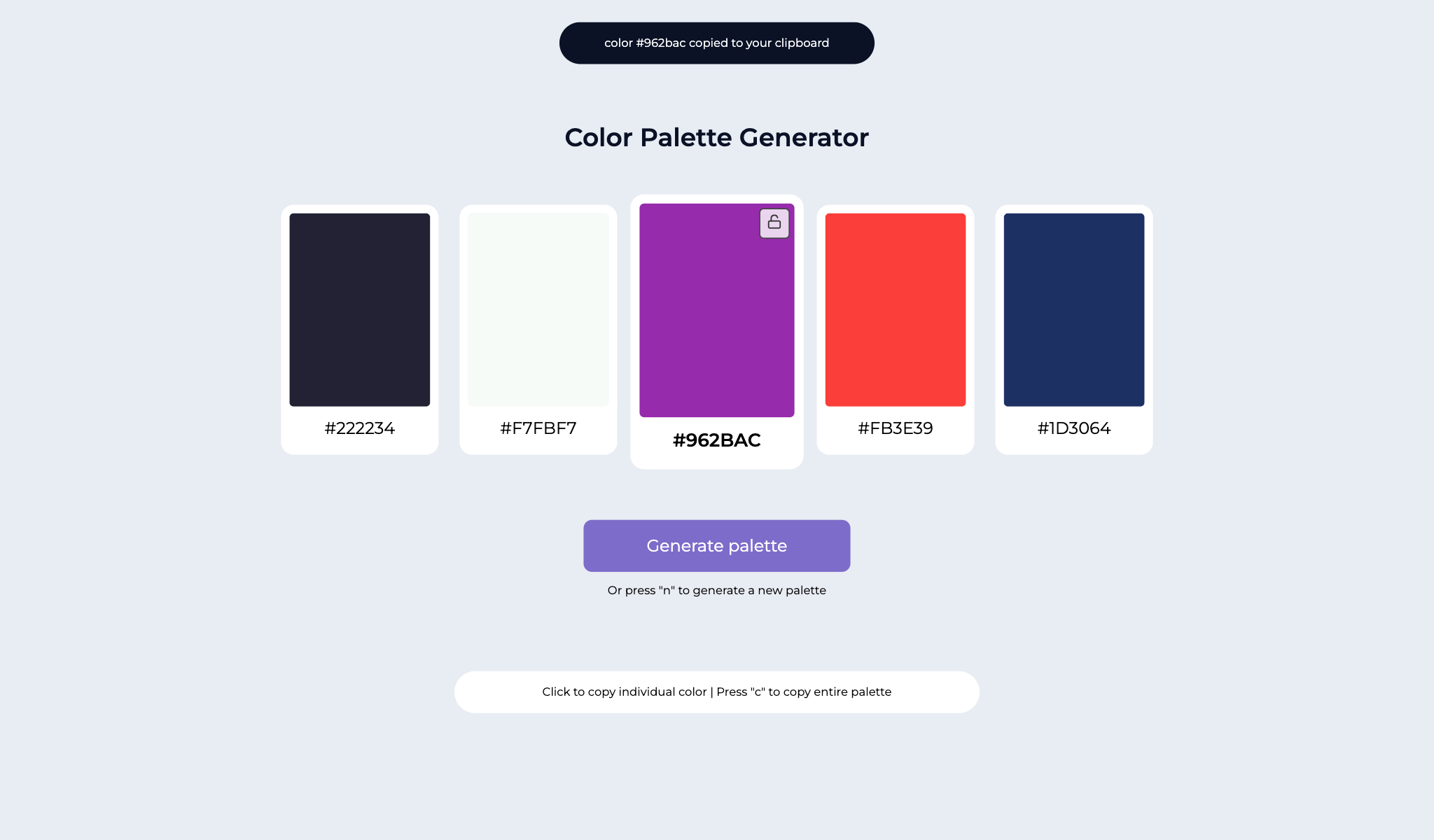The width and height of the screenshot is (1434, 840).
Task: Click the bold #962BAC hex label
Action: 716,440
